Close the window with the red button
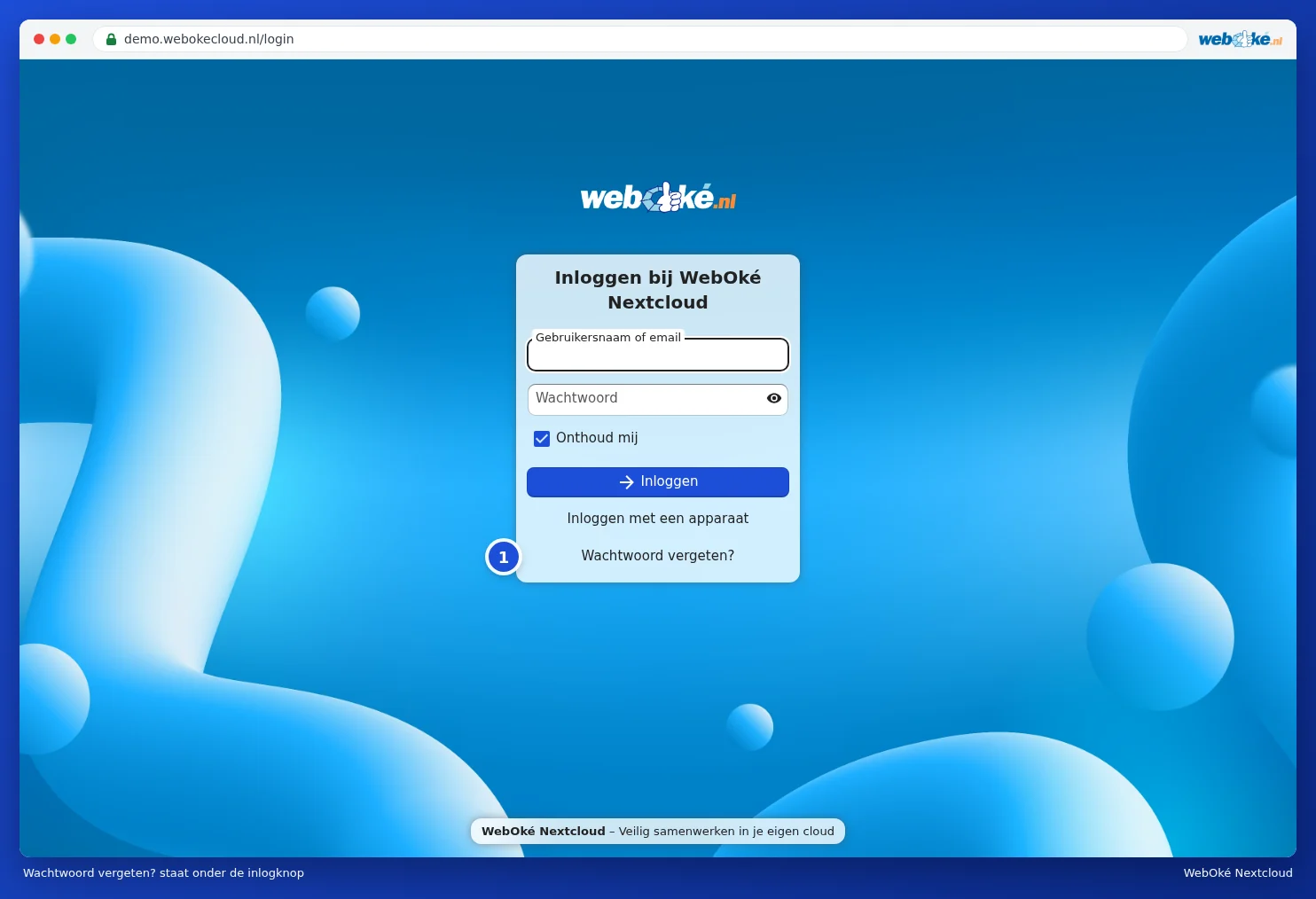This screenshot has height=899, width=1316. [x=39, y=39]
